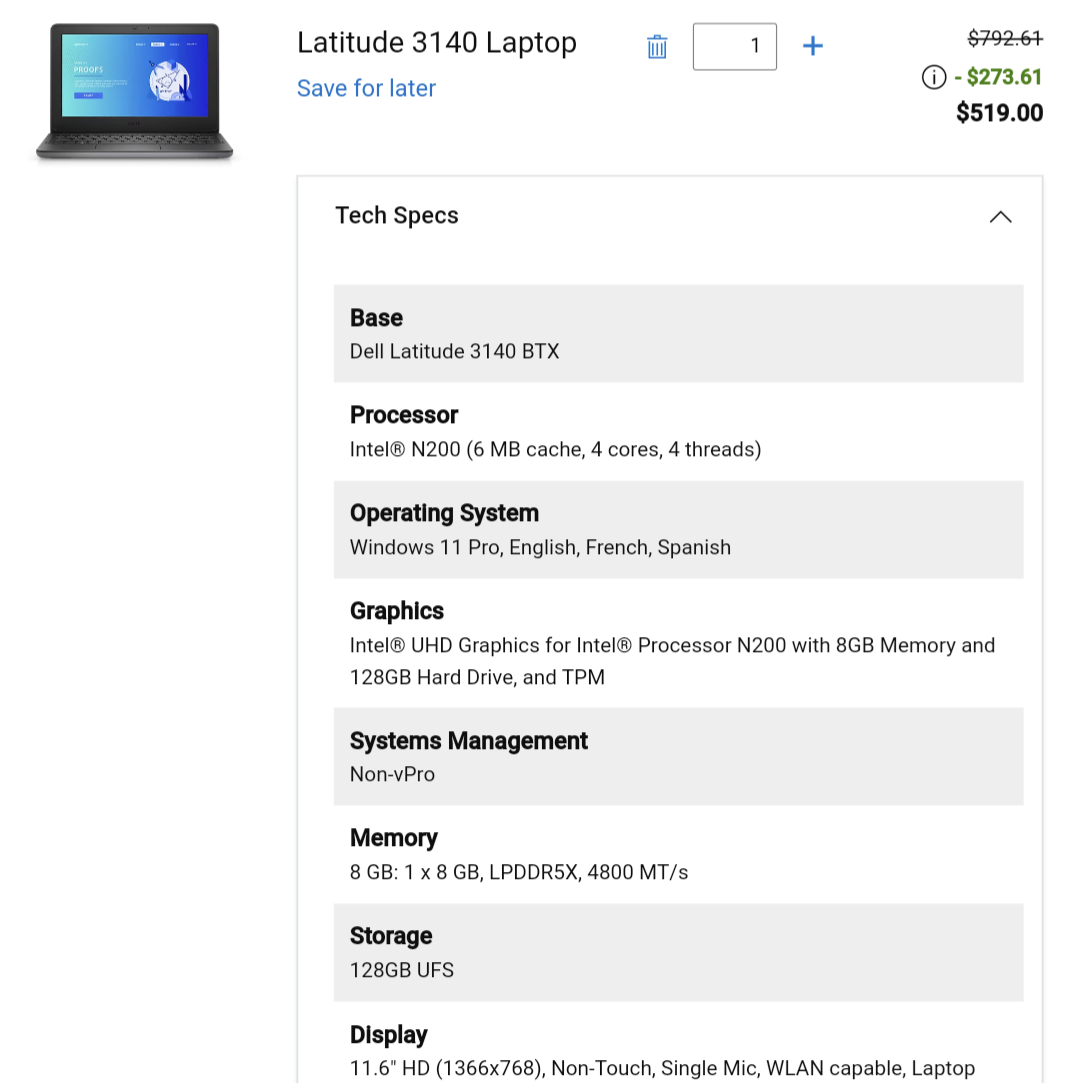Click the Save for later link
Screen dimensions: 1080x1083
pos(366,88)
